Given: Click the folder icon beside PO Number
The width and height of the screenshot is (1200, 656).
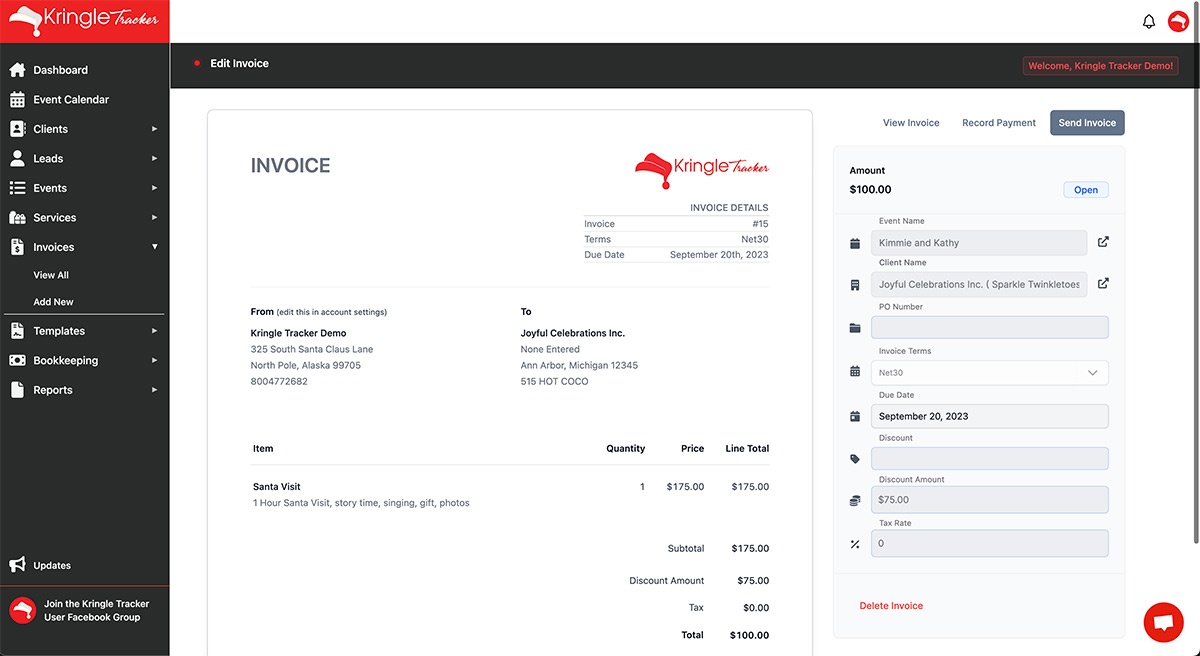Looking at the screenshot, I should (x=855, y=328).
